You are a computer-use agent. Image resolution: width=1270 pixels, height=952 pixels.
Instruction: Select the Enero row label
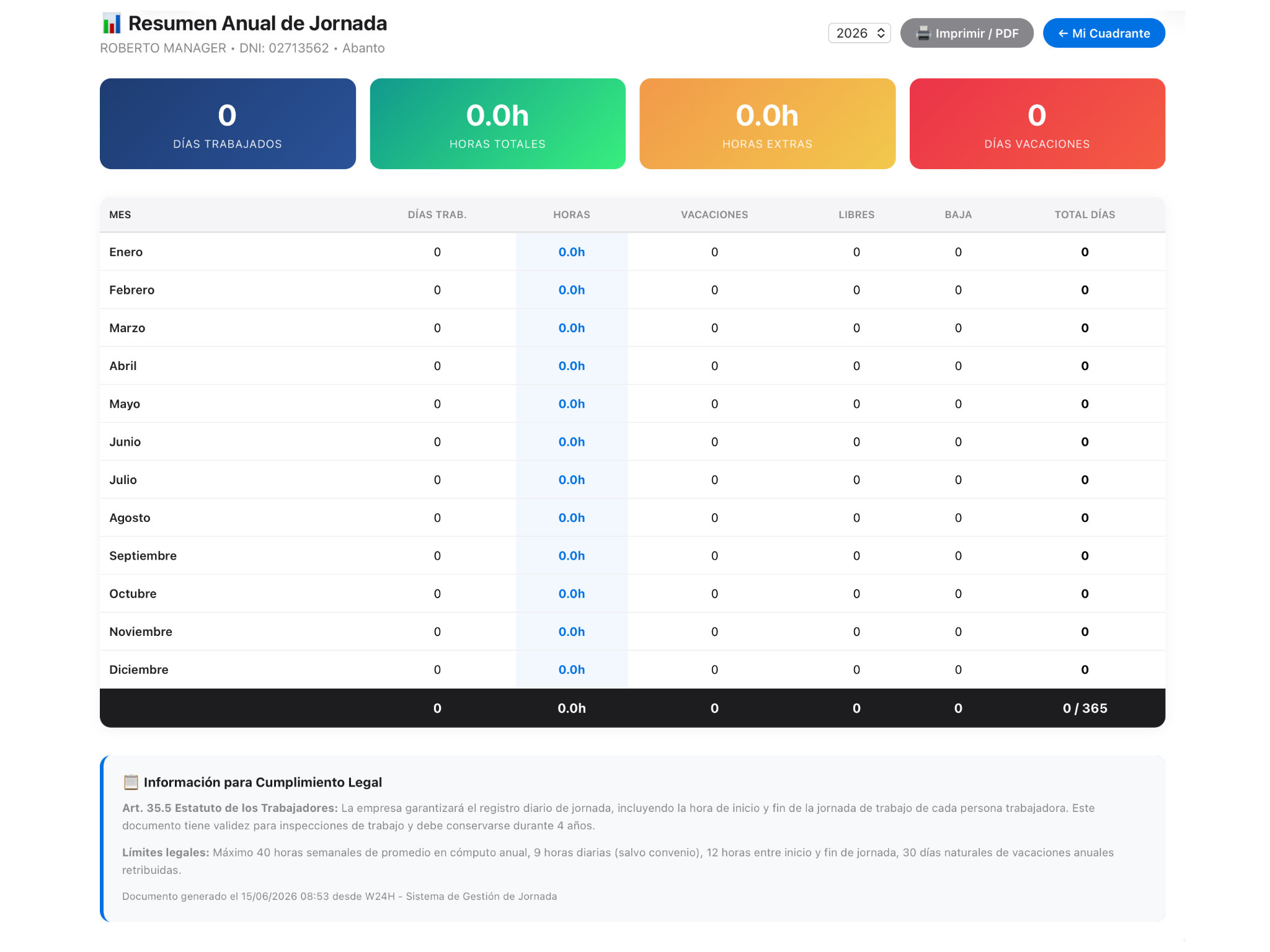[126, 252]
